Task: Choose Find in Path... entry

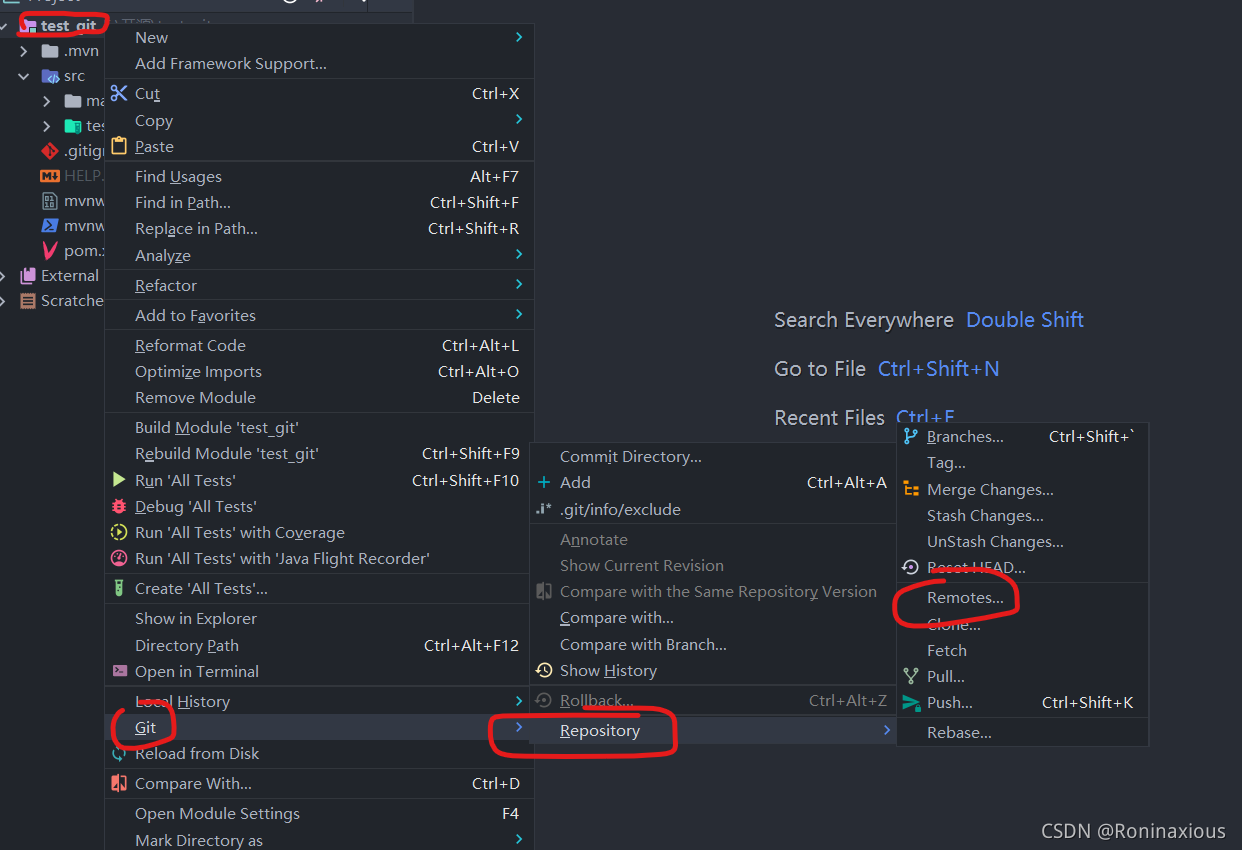Action: coord(319,202)
